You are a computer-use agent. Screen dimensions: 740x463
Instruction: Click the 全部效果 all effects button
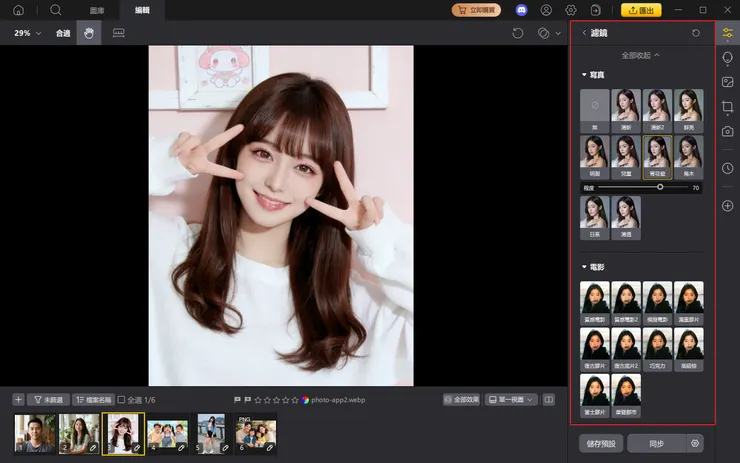coord(462,400)
